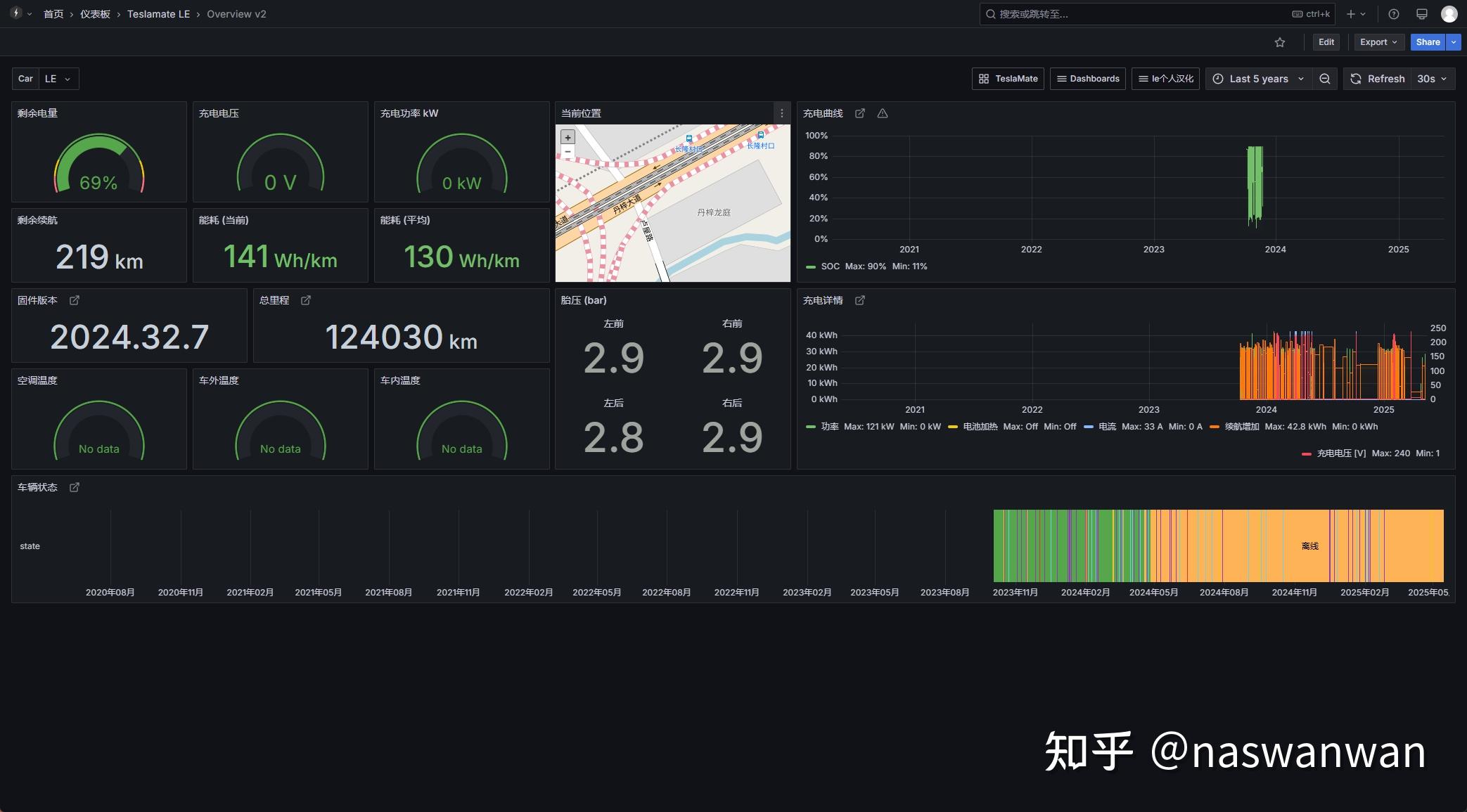Image resolution: width=1467 pixels, height=812 pixels.
Task: Click the favorite star icon for this dashboard
Action: click(1280, 41)
